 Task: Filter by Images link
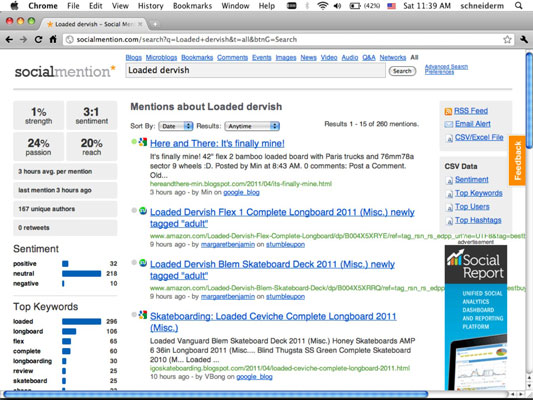(x=286, y=57)
